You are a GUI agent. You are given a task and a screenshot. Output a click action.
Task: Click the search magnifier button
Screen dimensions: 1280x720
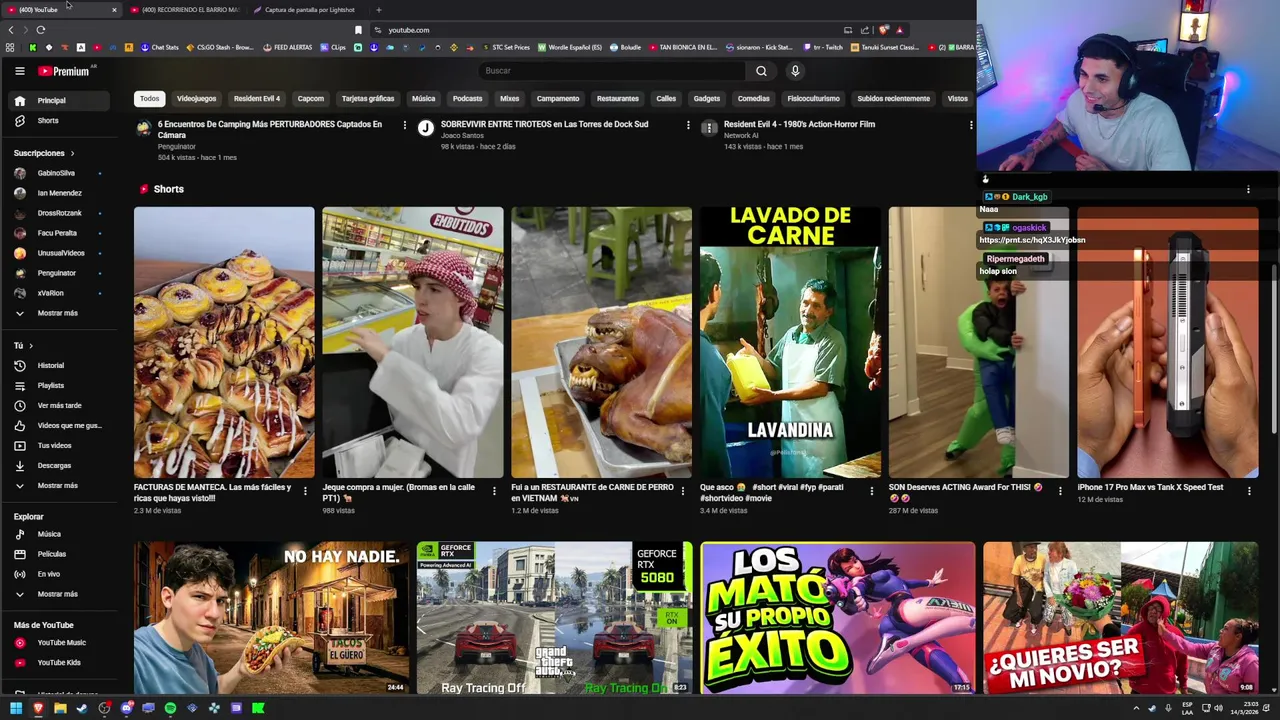click(x=761, y=71)
